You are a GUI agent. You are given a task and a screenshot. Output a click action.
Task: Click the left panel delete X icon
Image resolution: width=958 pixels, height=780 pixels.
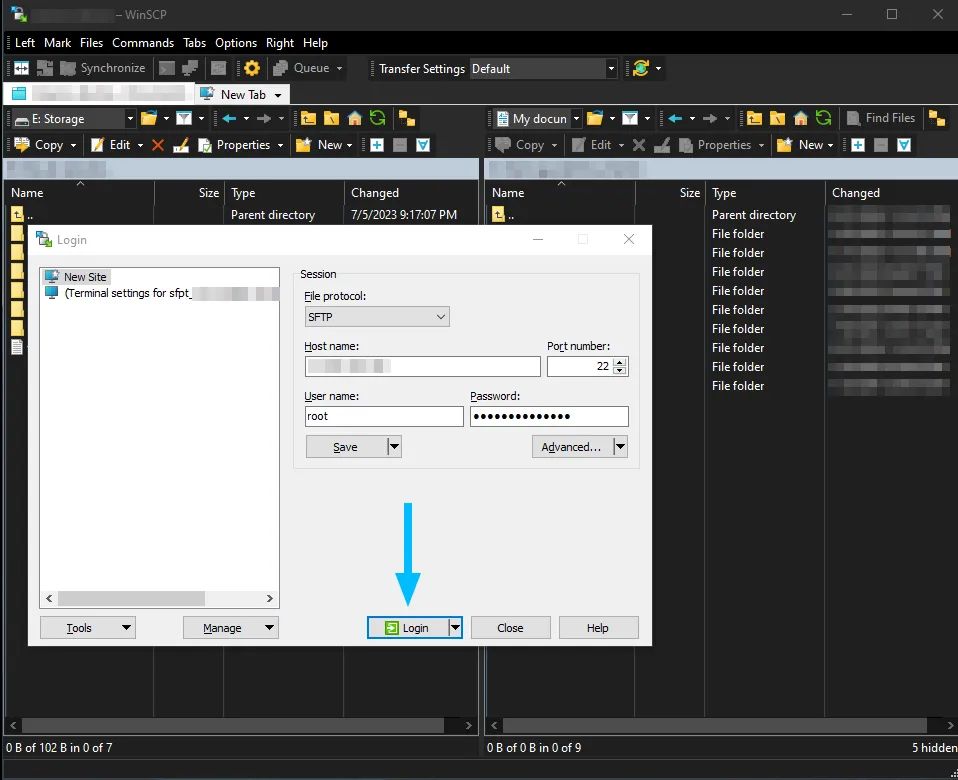(x=157, y=145)
